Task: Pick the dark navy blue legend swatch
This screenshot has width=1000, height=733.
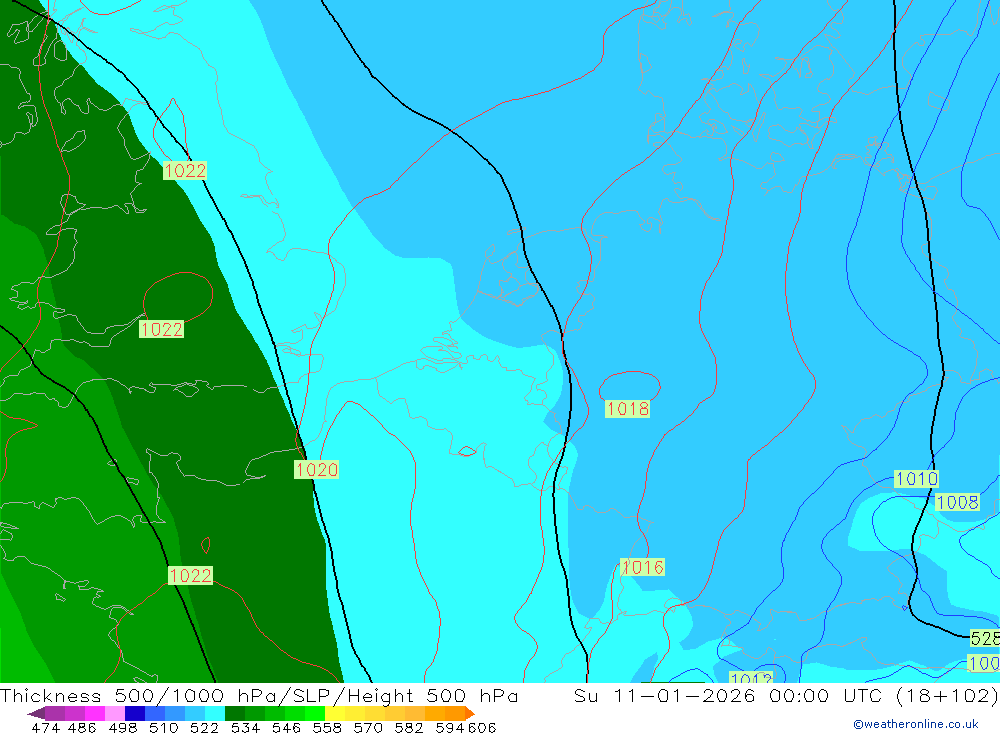Action: [135, 713]
